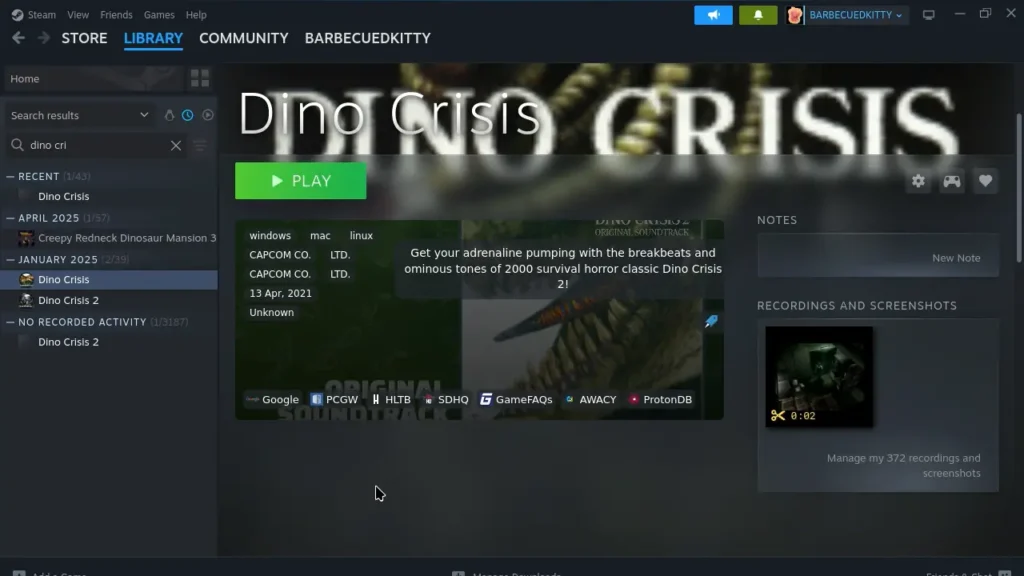Open the View menu
The height and width of the screenshot is (576, 1024).
click(x=77, y=14)
